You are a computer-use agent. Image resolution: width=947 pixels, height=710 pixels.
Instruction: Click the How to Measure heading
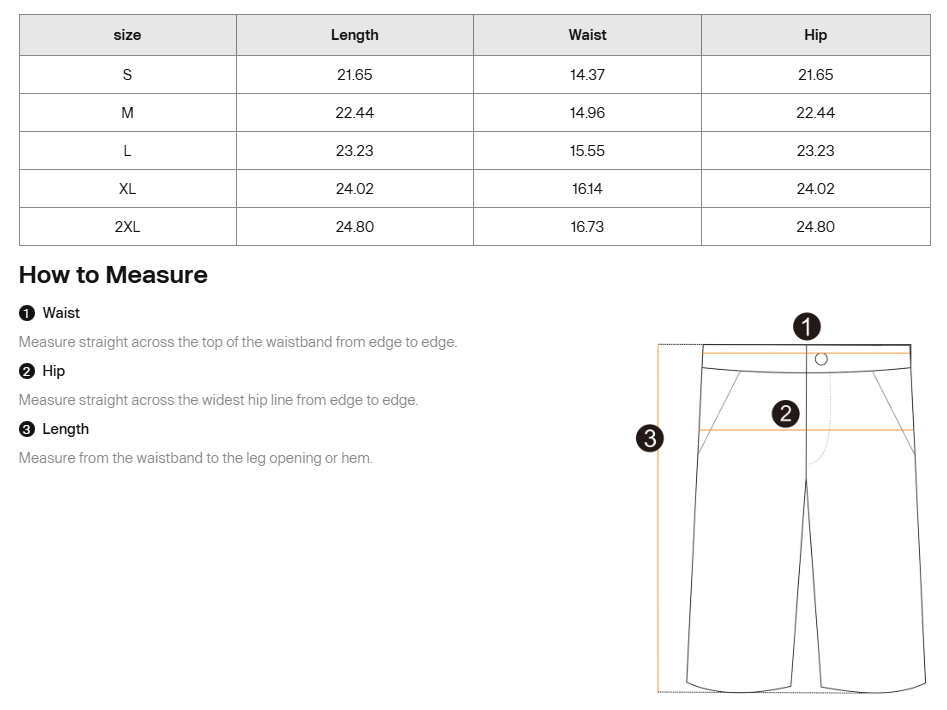click(x=113, y=275)
